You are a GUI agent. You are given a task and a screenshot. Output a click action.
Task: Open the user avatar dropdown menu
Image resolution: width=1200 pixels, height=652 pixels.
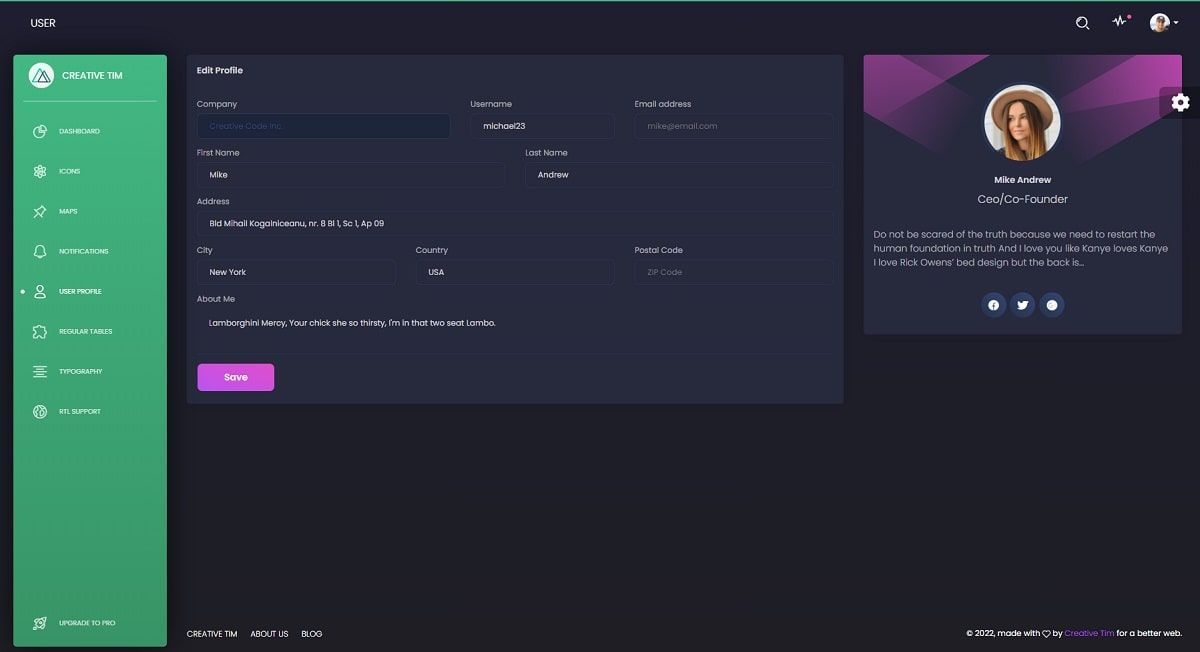click(x=1159, y=21)
